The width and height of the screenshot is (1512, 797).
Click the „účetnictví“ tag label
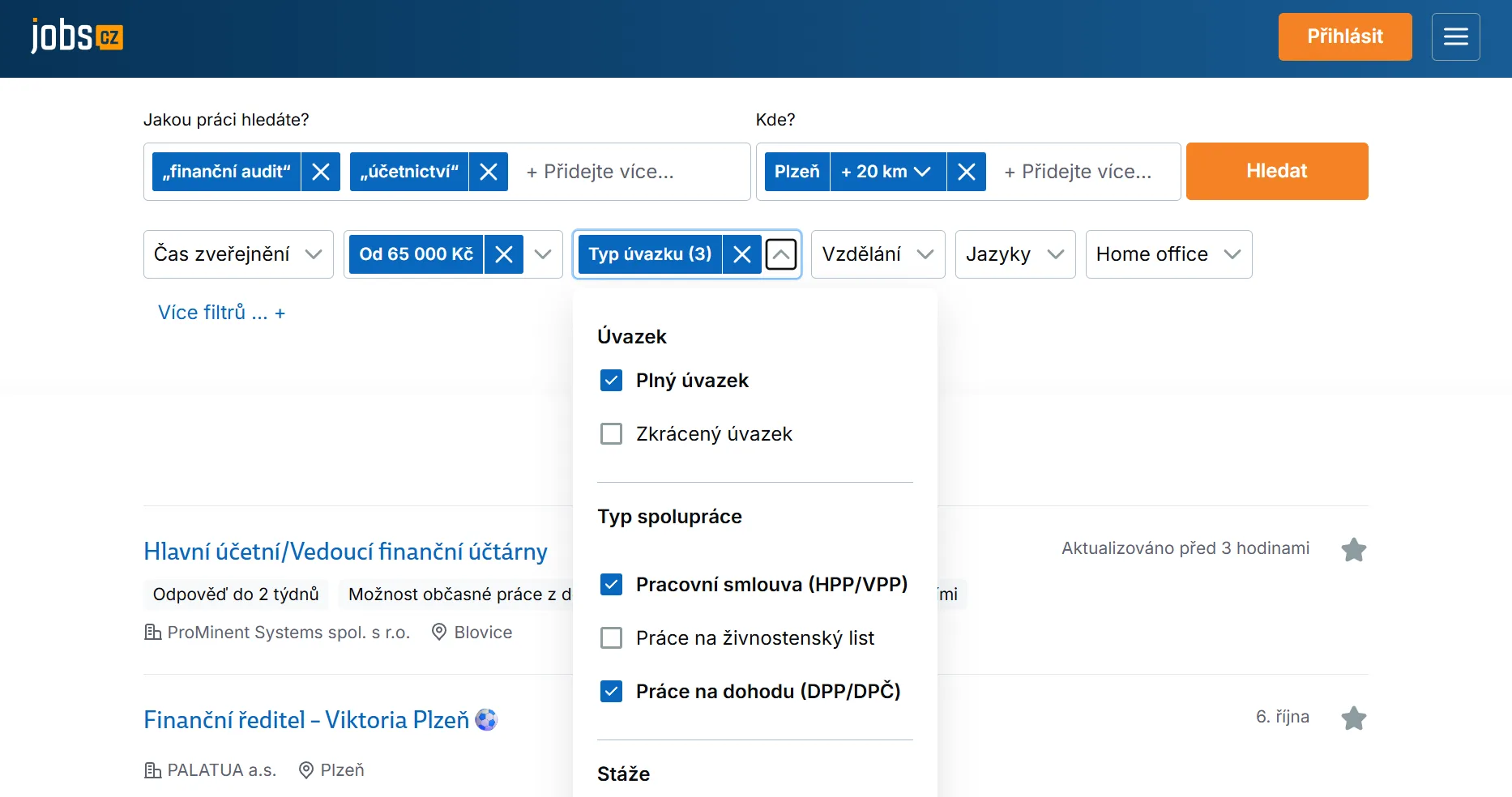coord(409,172)
